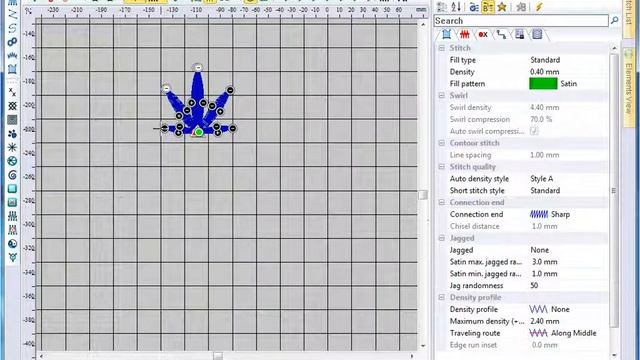
Task: Collapse the Stitch section
Action: pyautogui.click(x=442, y=48)
